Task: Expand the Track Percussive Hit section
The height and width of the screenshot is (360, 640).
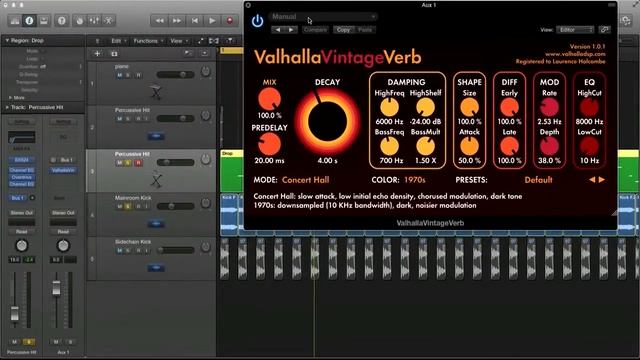Action: 7,107
